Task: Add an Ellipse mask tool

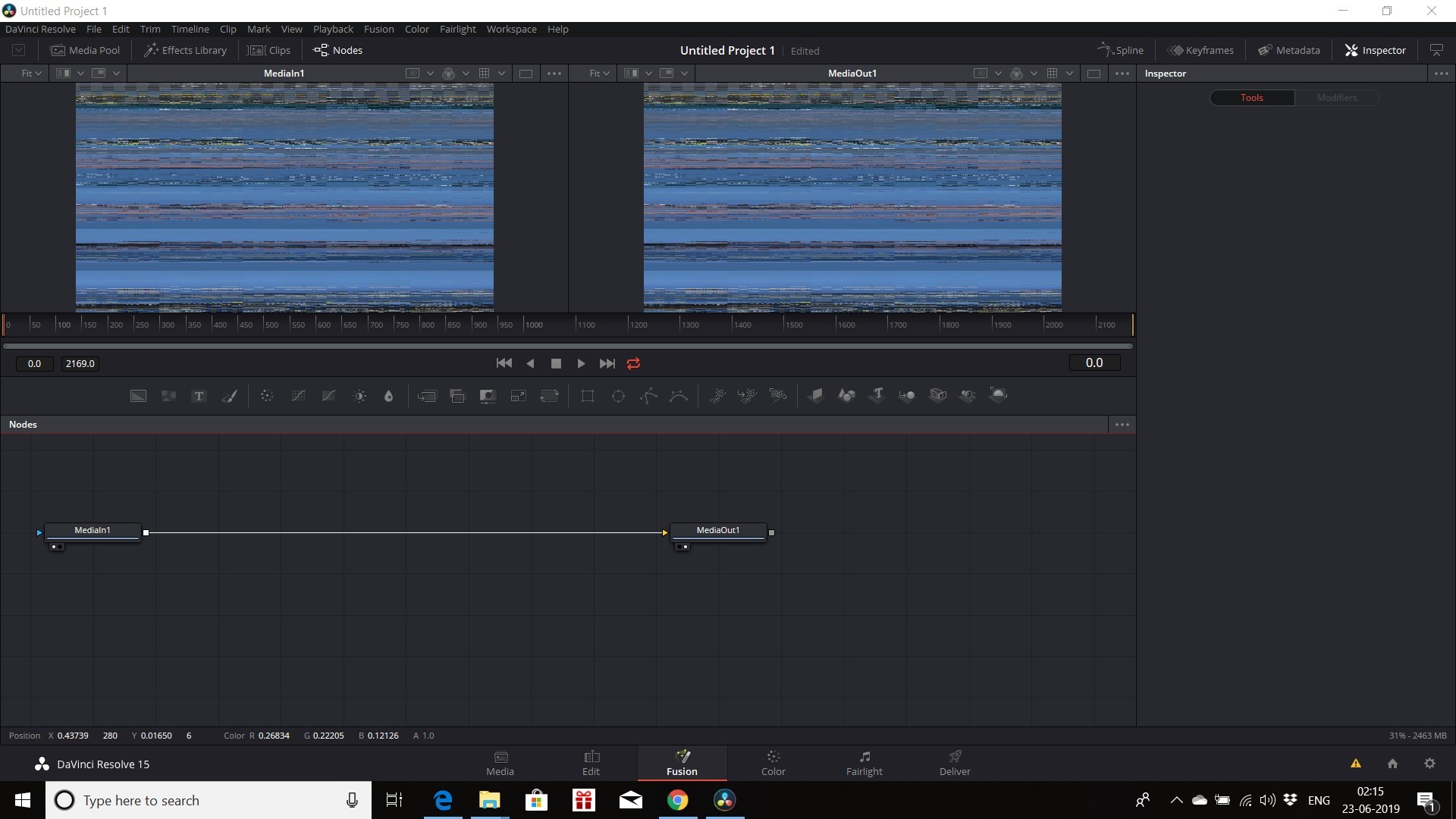Action: 619,396
